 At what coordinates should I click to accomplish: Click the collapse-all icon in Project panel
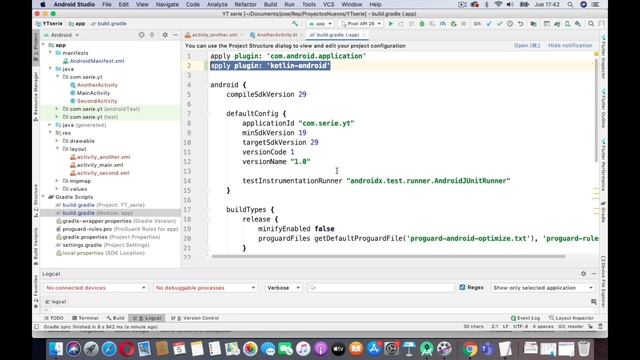(x=152, y=35)
